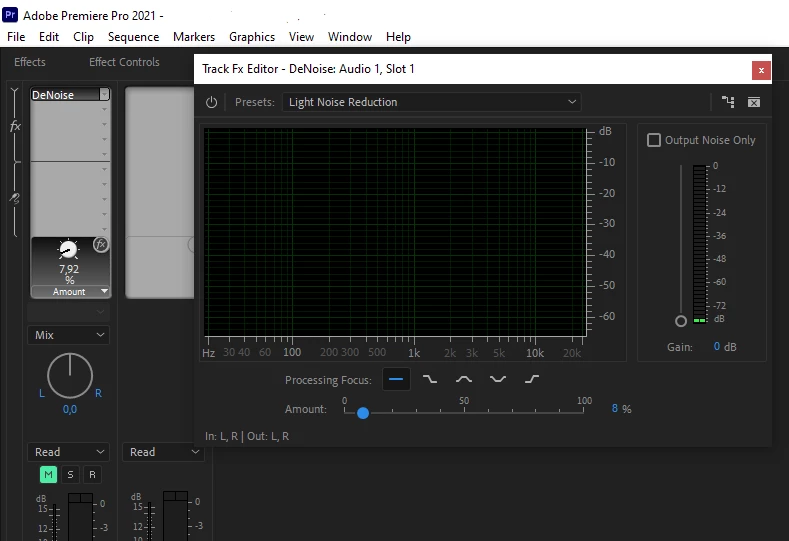This screenshot has height=541, width=789.
Task: Click the 7,92 amount value under knob
Action: (x=69, y=269)
